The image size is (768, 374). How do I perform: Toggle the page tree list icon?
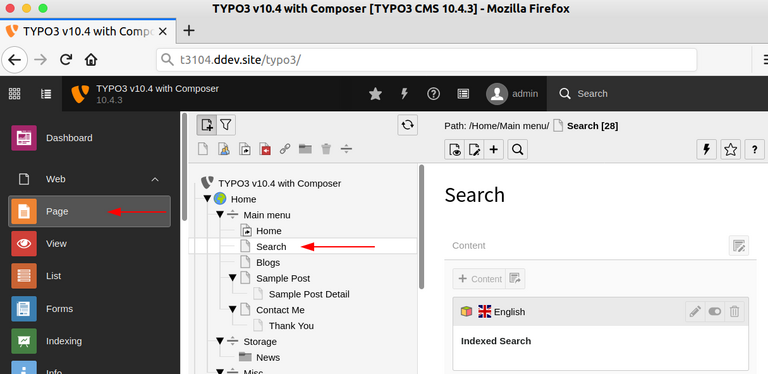(46, 94)
